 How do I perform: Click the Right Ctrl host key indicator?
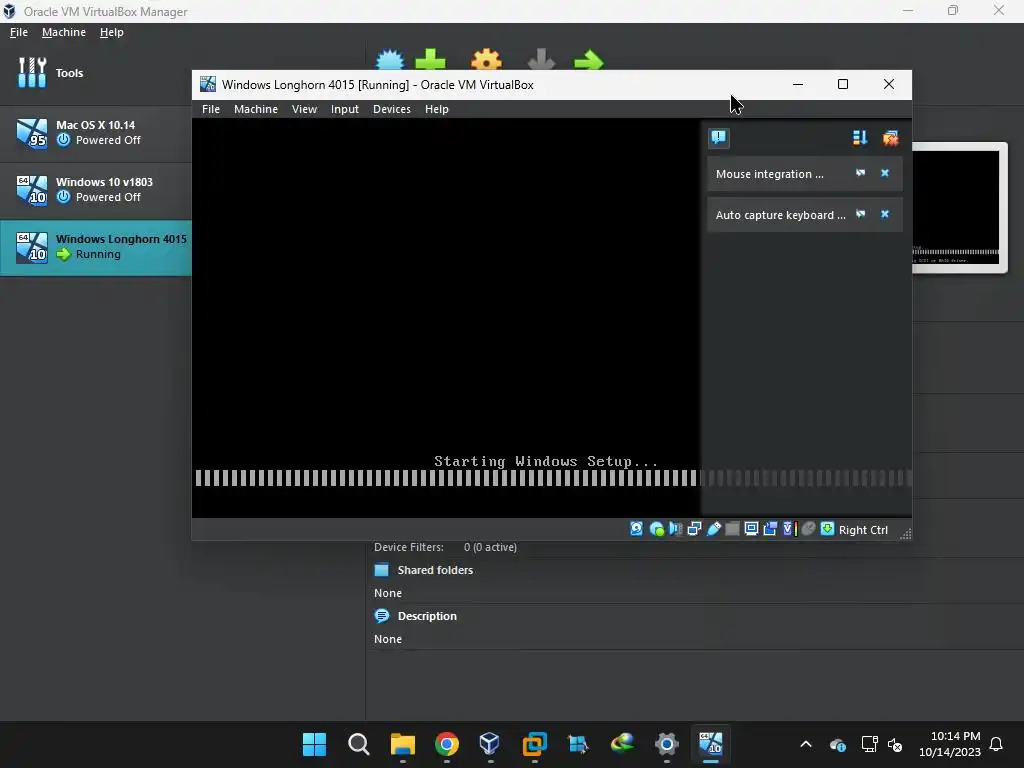point(863,530)
